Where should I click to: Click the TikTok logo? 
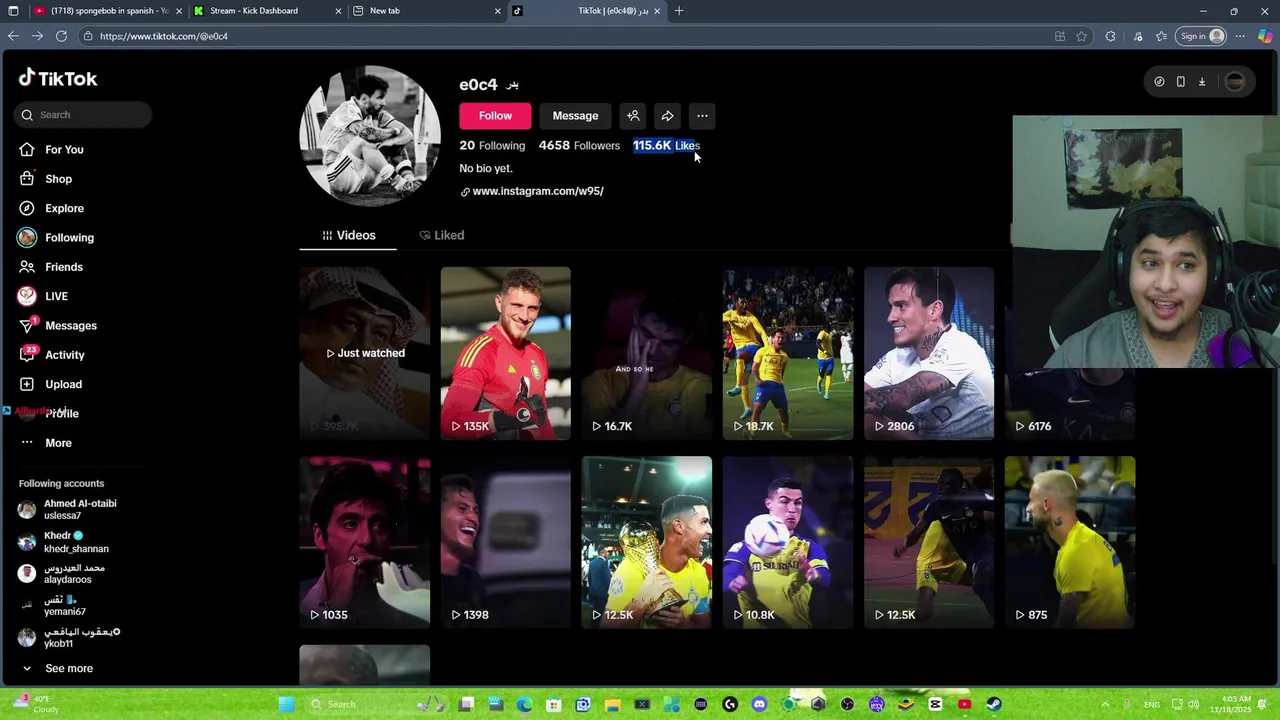(57, 78)
